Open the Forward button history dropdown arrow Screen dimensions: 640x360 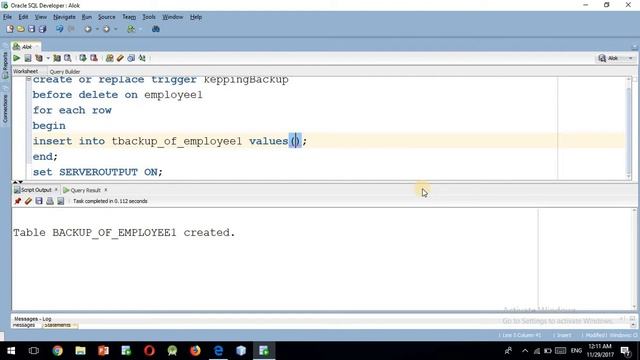click(116, 29)
